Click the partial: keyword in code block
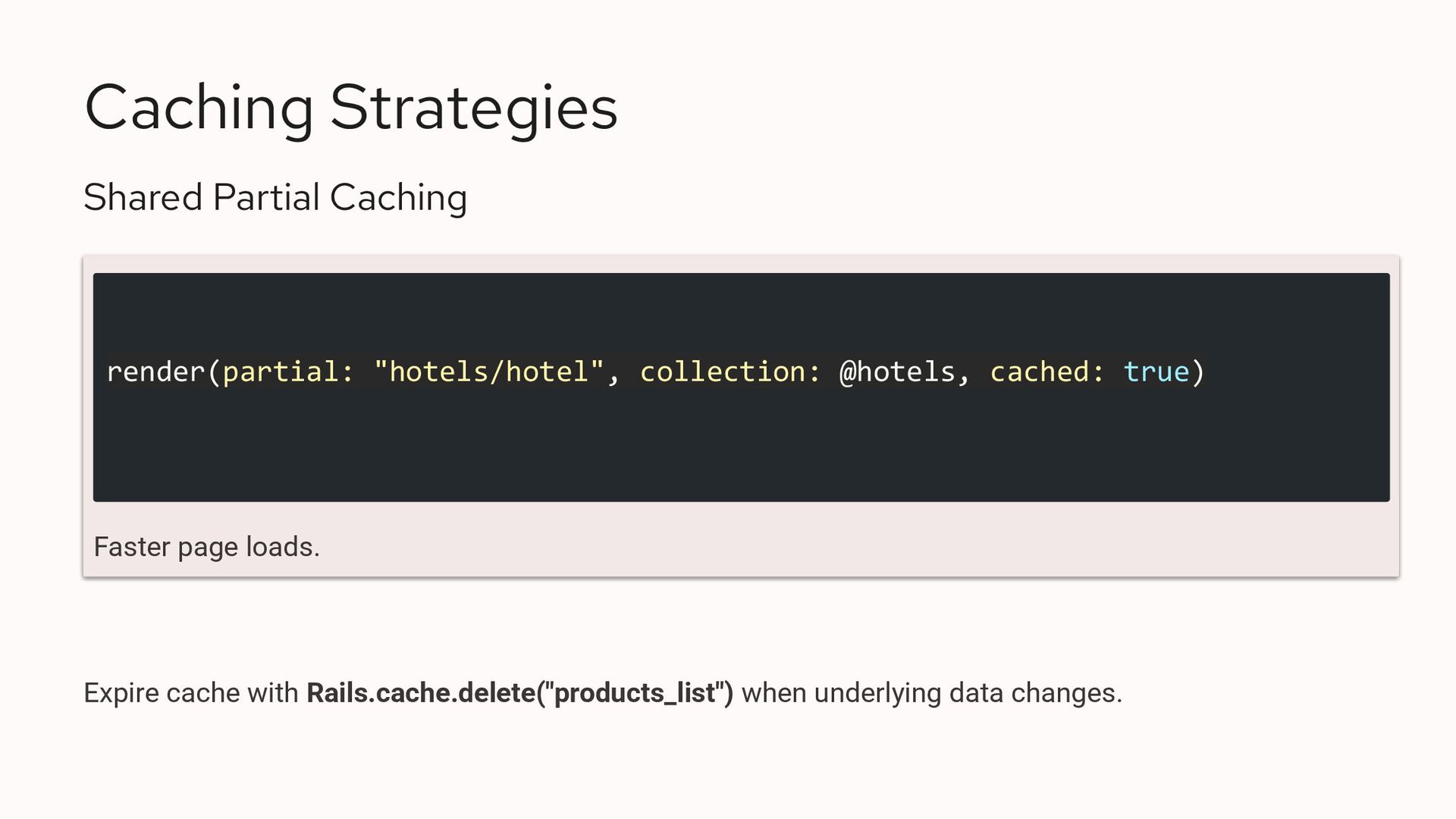Viewport: 1456px width, 819px height. click(x=288, y=372)
